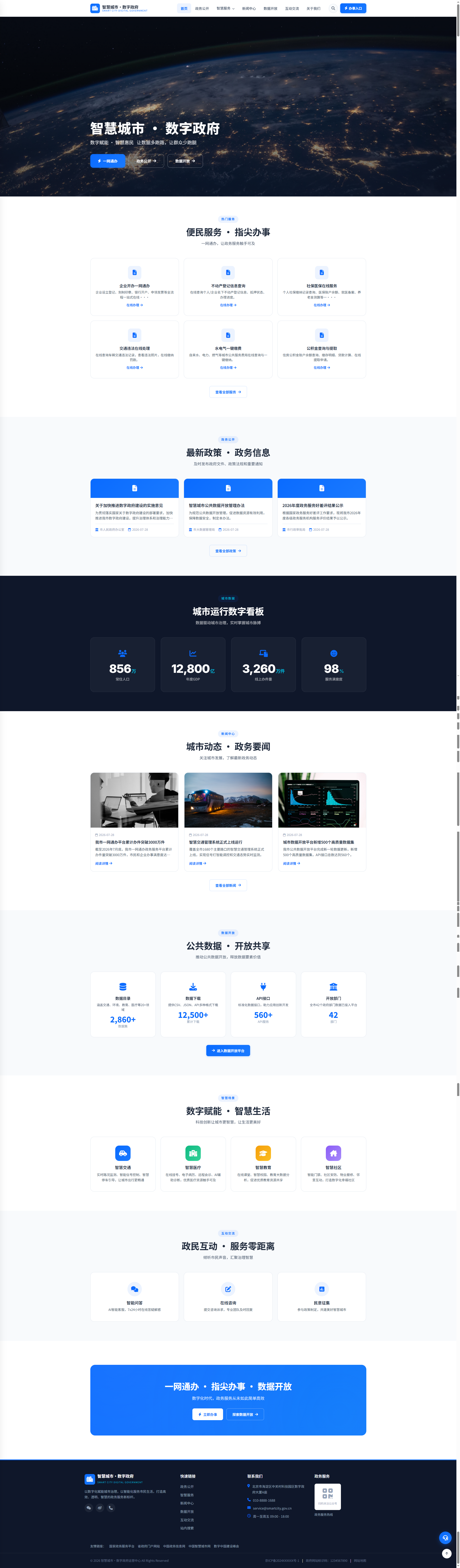Viewport: 460px width, 1568px height.
Task: Click the 数据下载 download icon
Action: [193, 987]
